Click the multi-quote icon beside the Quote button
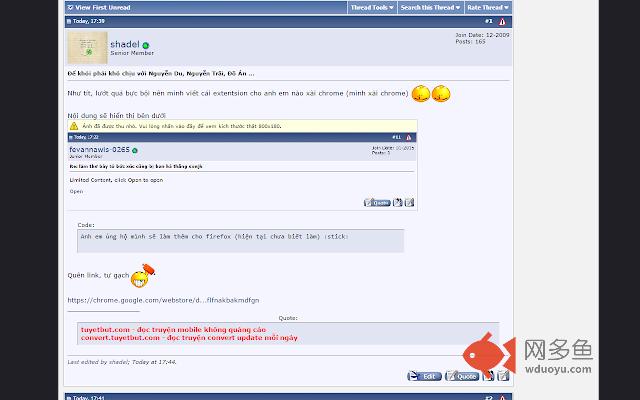This screenshot has height=400, width=640. pos(488,376)
